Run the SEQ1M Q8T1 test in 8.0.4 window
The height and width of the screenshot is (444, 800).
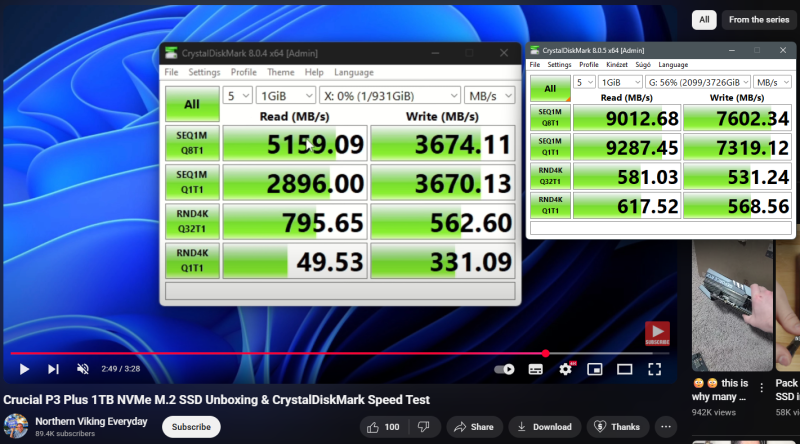point(192,143)
